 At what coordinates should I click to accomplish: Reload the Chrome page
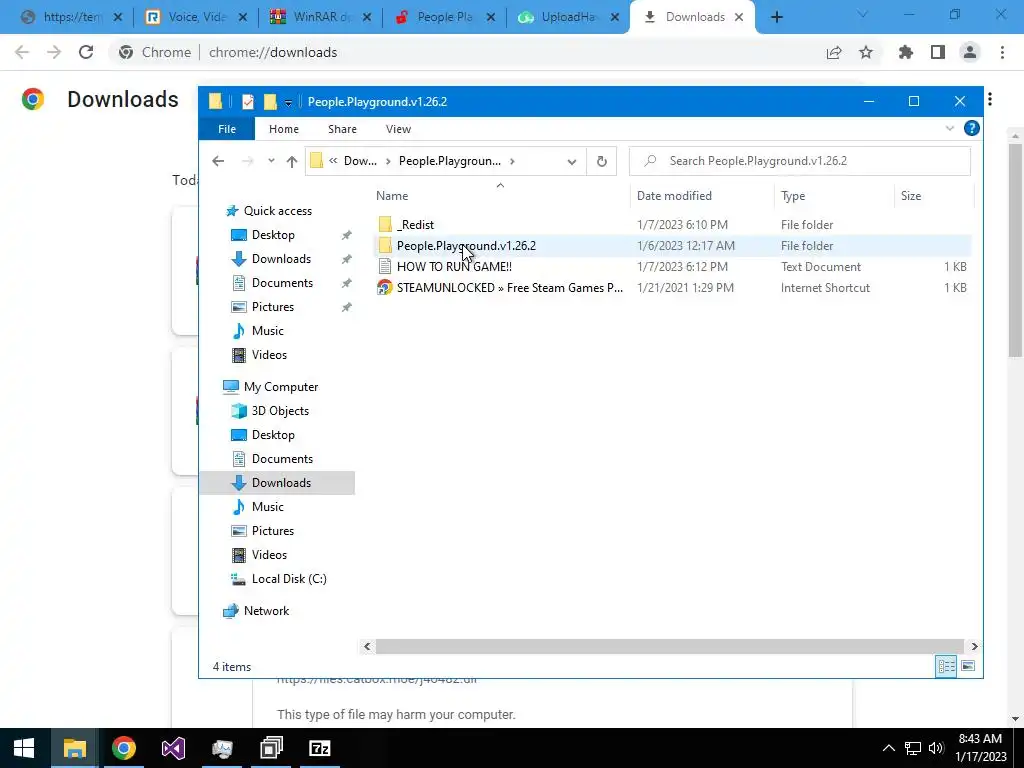86,52
